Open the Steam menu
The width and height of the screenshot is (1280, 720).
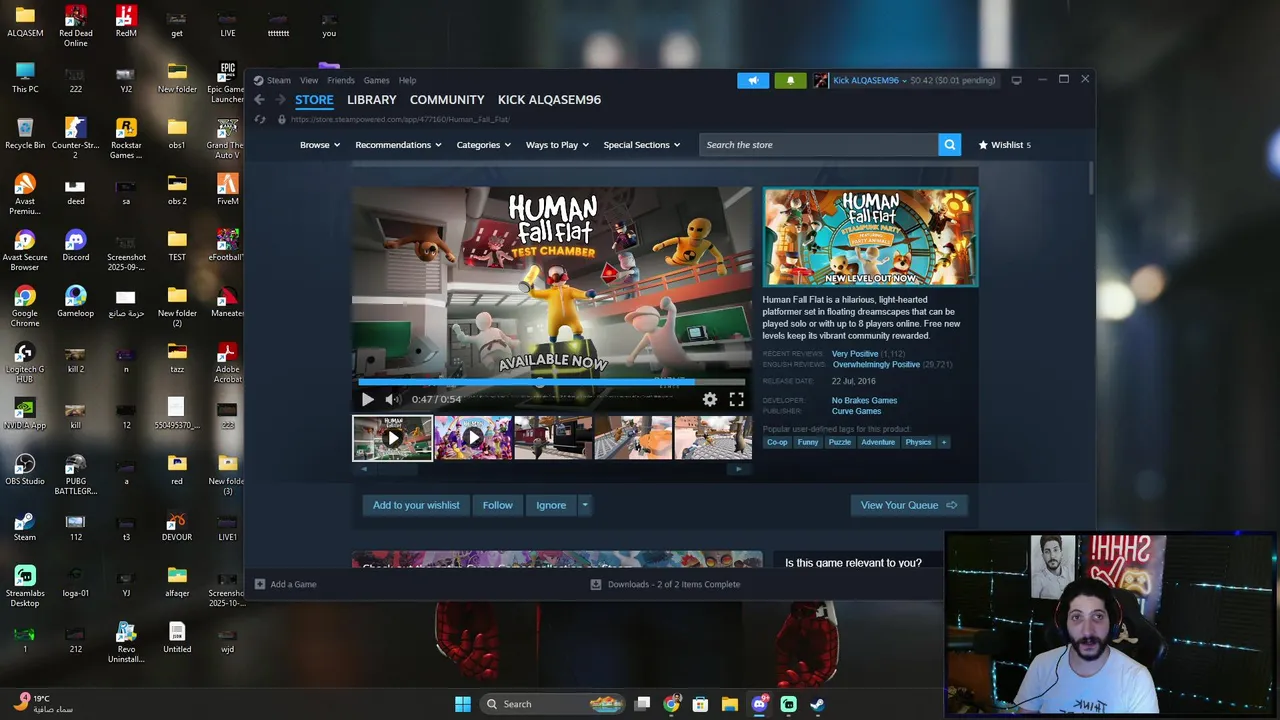tap(279, 80)
